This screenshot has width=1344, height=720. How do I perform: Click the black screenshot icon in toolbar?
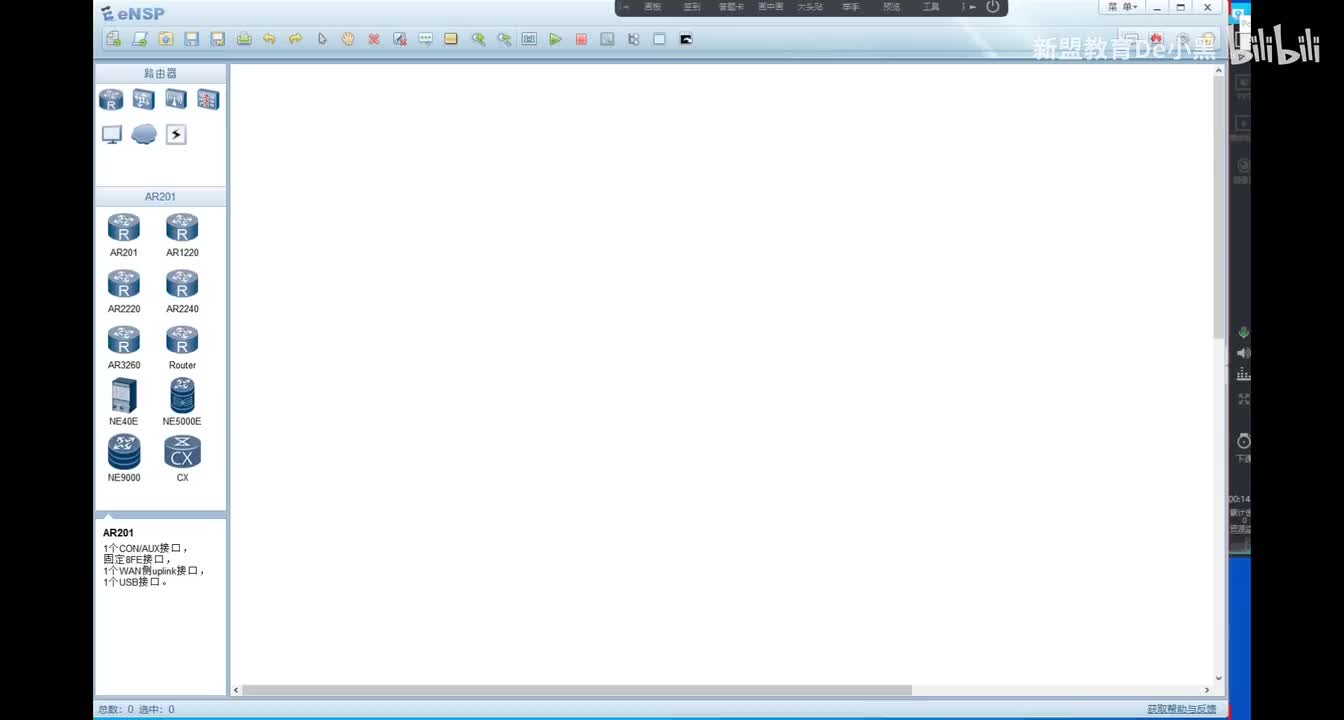(x=686, y=39)
